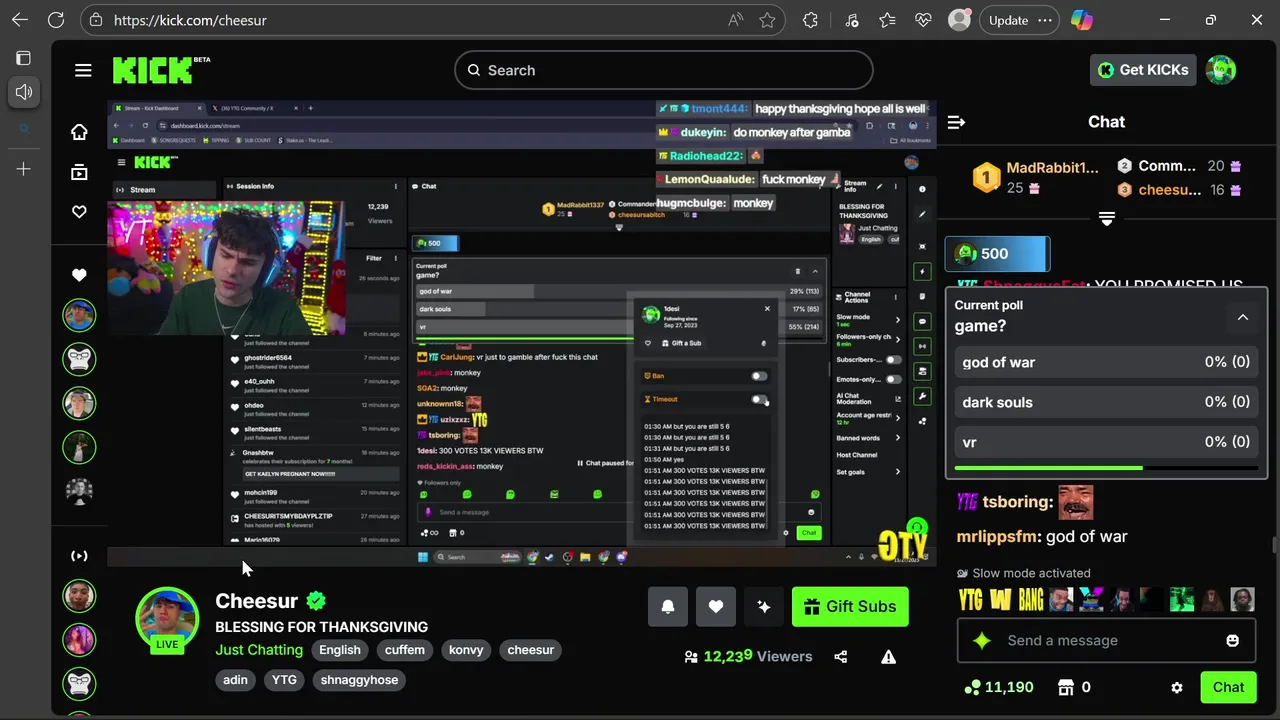Go to the Kick Home sidebar icon

(x=79, y=132)
